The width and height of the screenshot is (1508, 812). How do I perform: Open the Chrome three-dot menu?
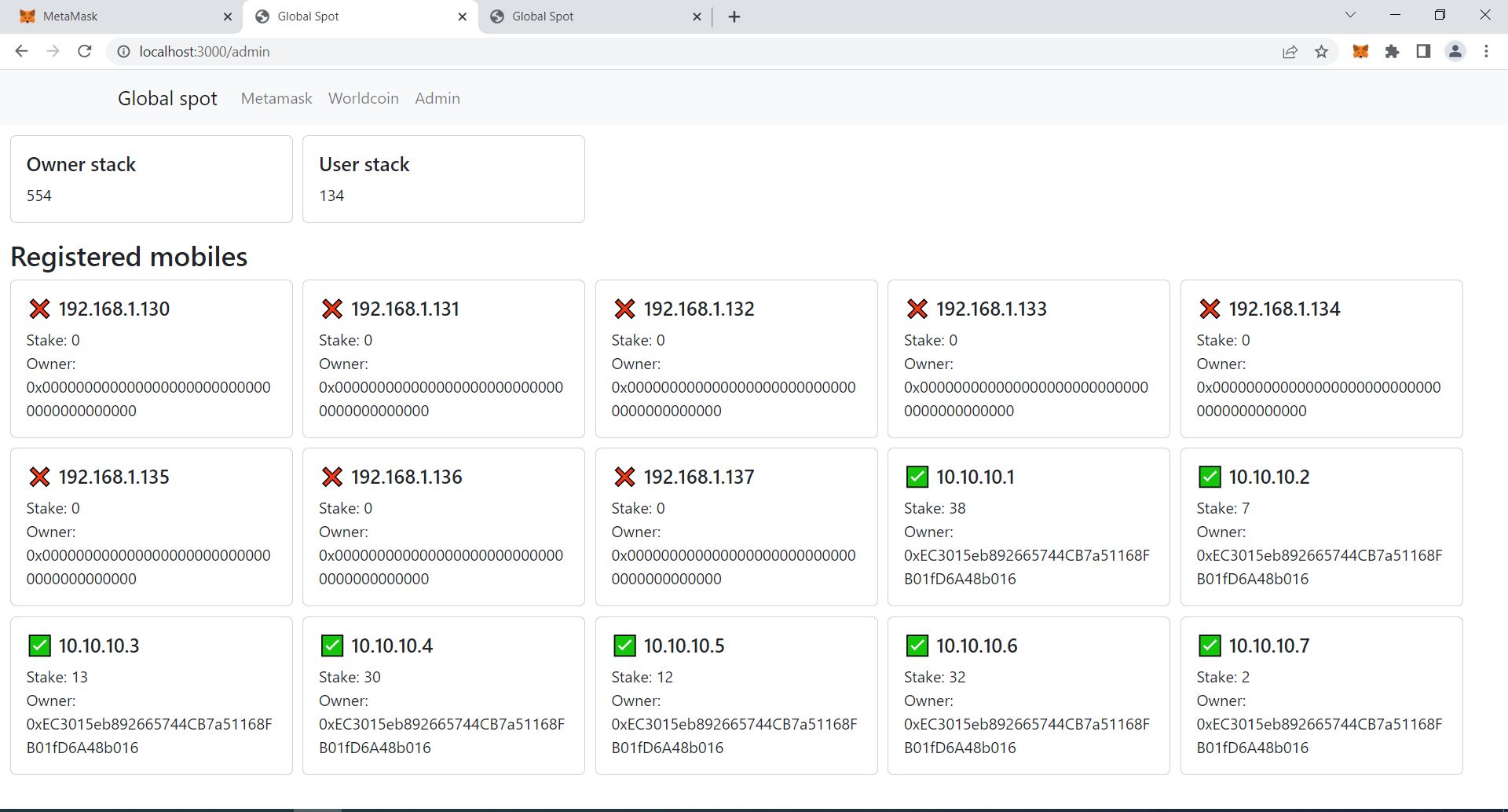coord(1486,51)
